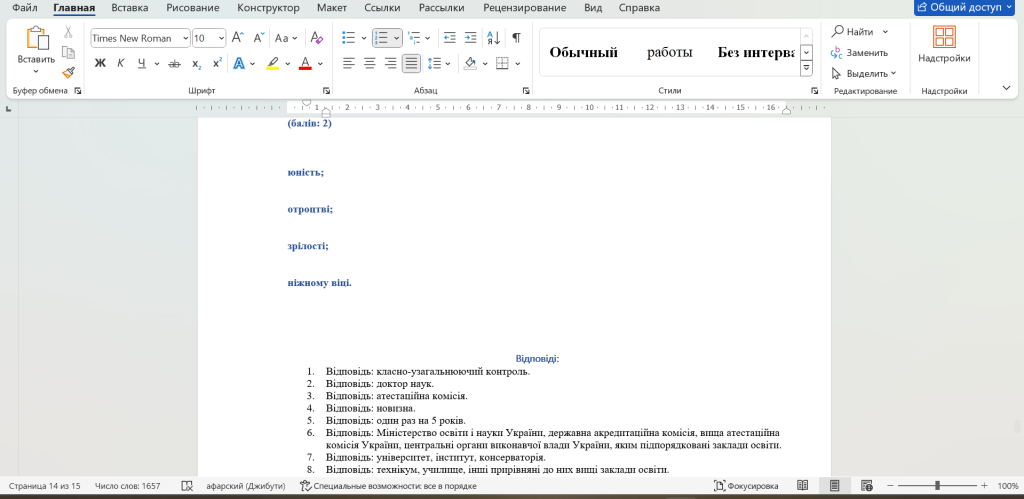The image size is (1024, 499).
Task: Toggle bold Ж formatting
Action: [x=100, y=64]
